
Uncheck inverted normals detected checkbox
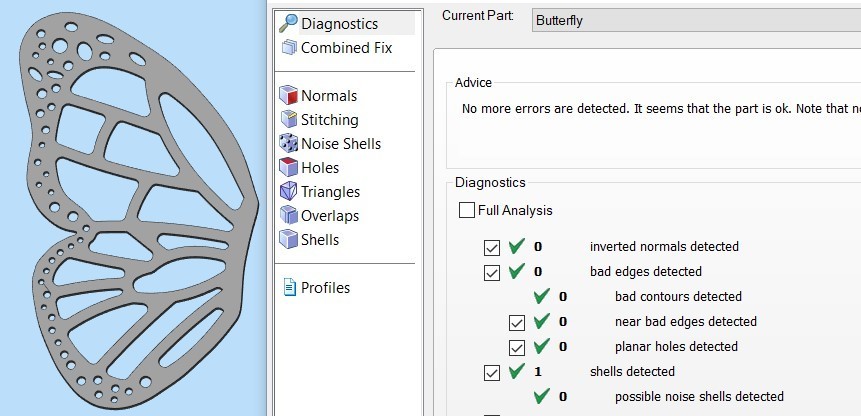(x=491, y=247)
